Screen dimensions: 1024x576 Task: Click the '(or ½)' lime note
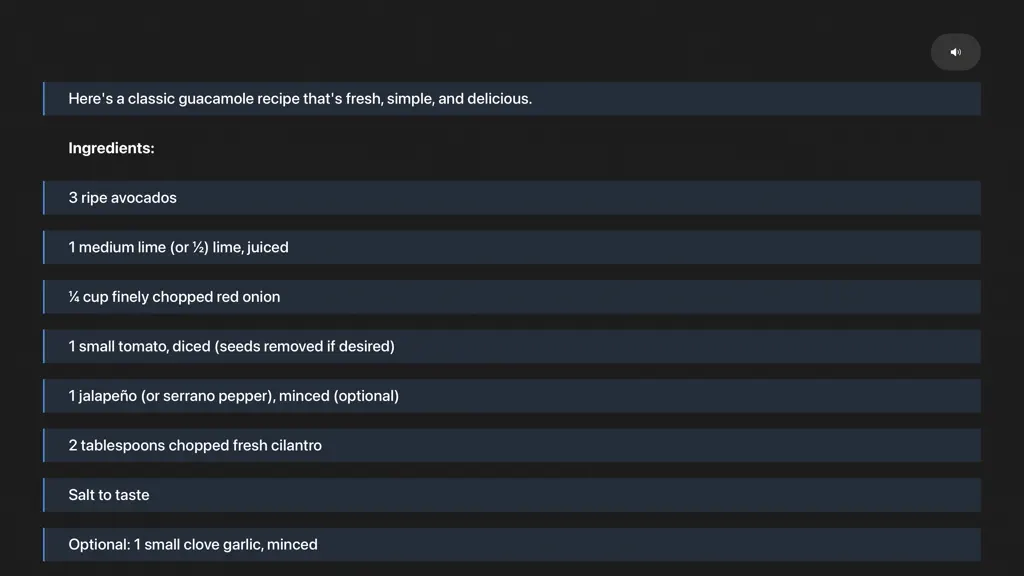click(189, 248)
